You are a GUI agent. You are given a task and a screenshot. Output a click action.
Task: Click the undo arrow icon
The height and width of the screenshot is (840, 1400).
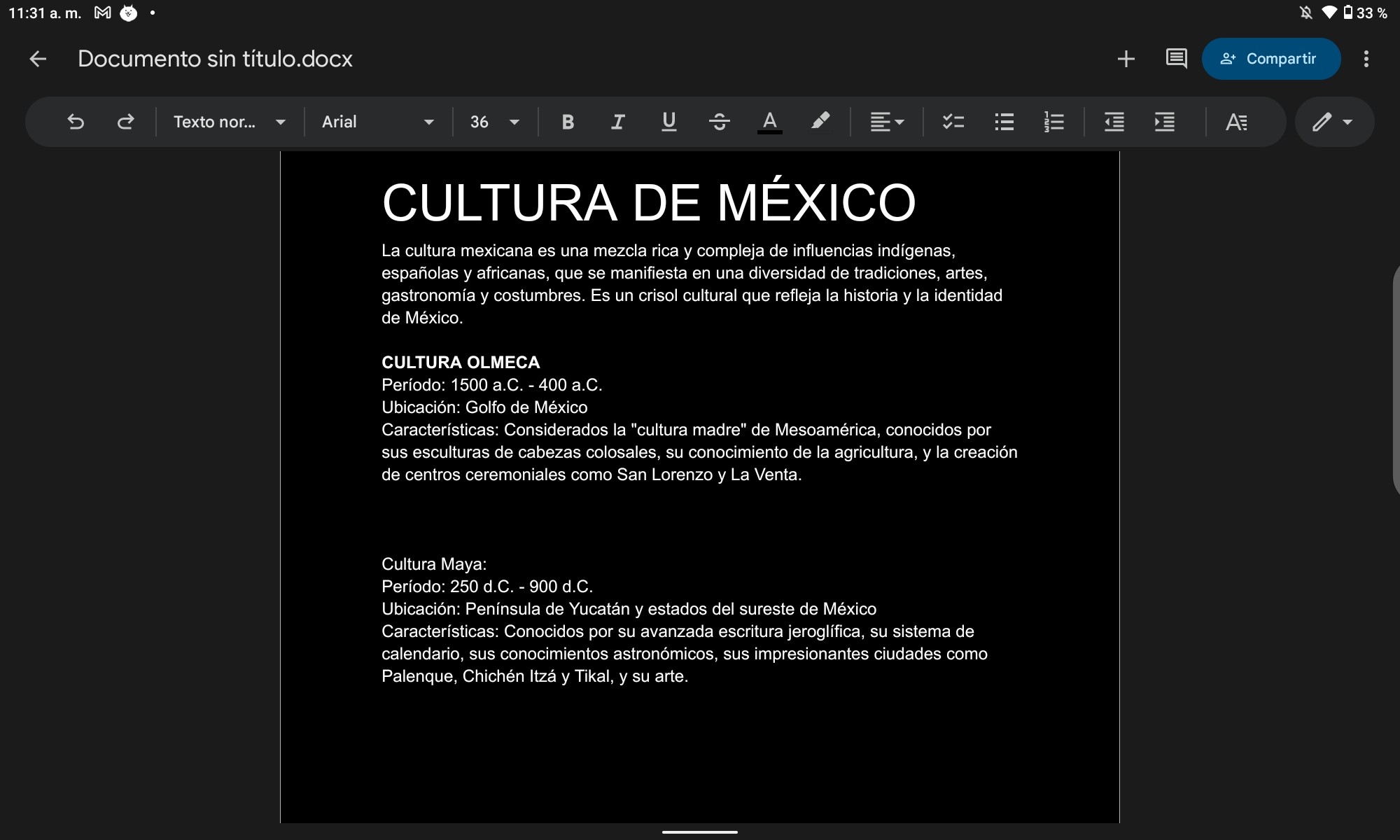pos(76,122)
